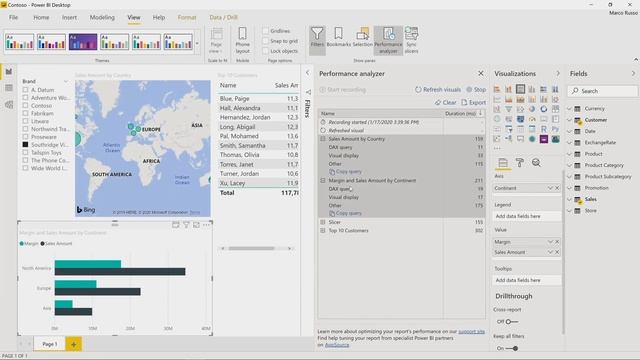
Task: Check the A. Datum brand
Action: (x=25, y=90)
